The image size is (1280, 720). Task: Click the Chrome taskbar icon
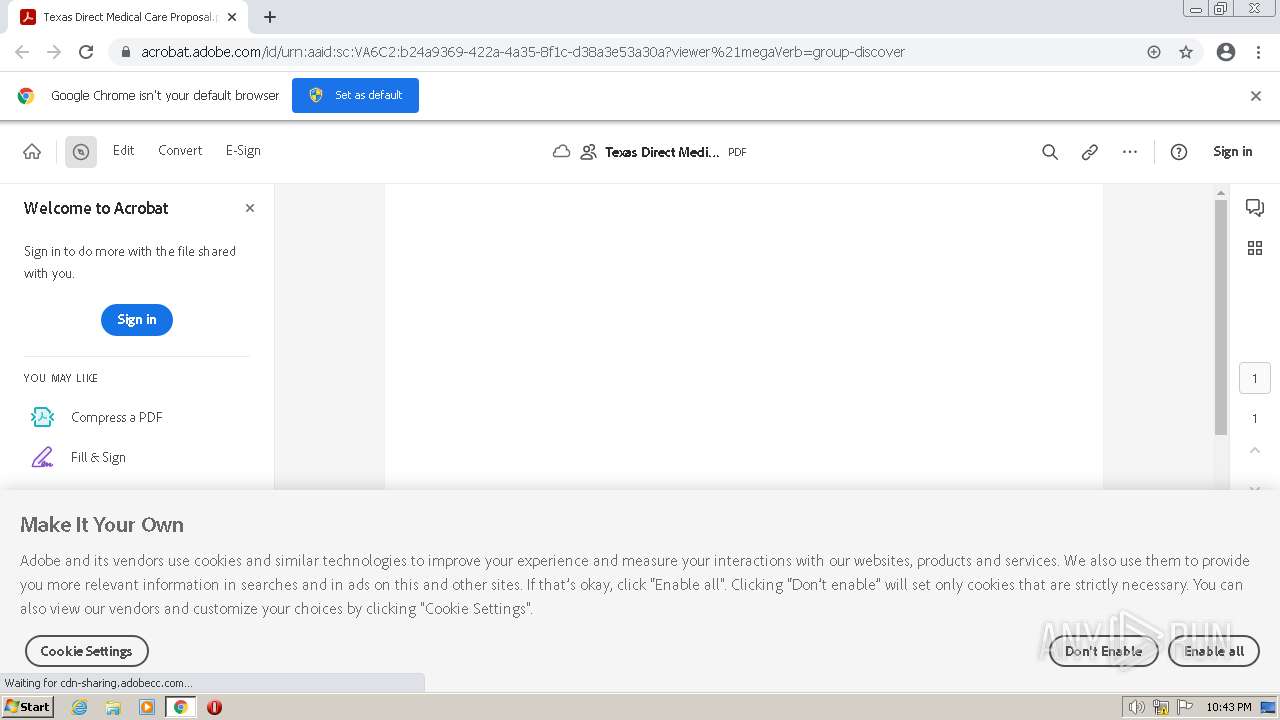click(181, 707)
